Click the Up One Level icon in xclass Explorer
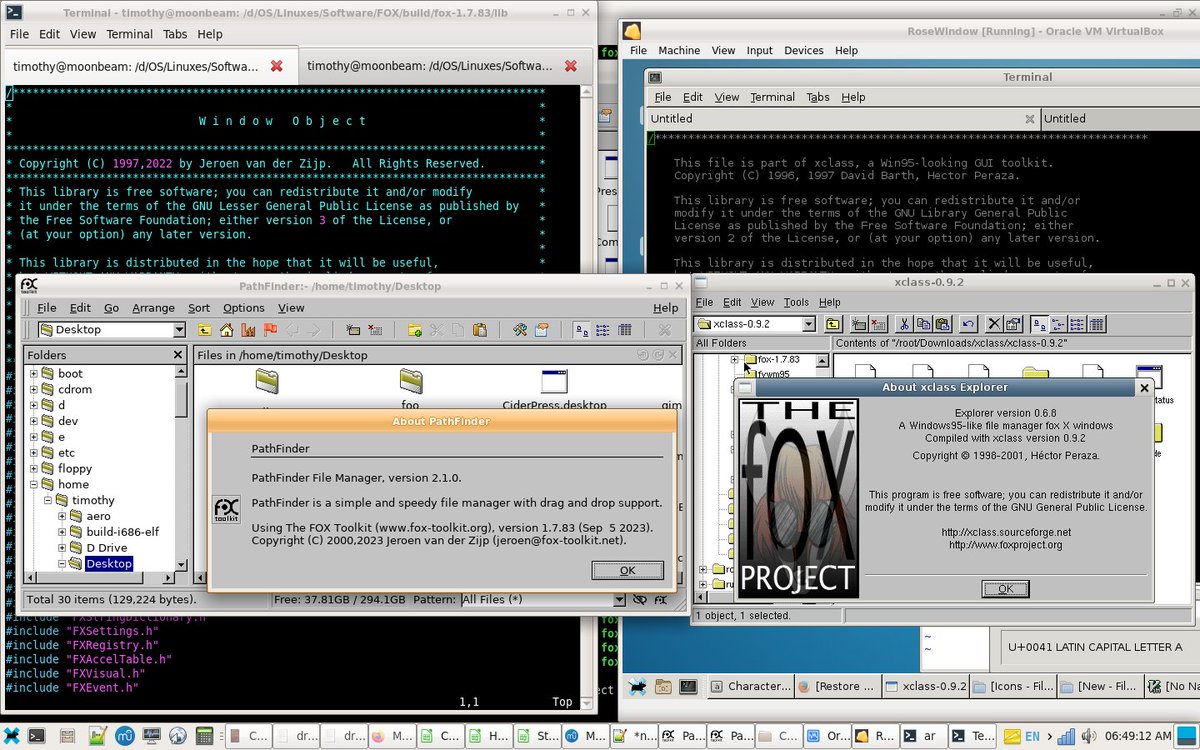This screenshot has width=1200, height=750. [x=833, y=324]
